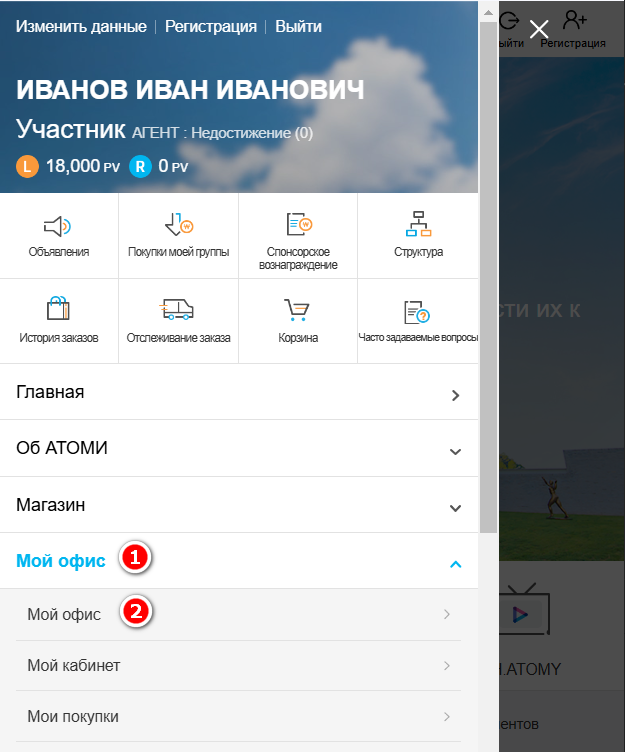Open the Мой кабинет submenu item
Screen dimensions: 625x752
click(x=238, y=665)
